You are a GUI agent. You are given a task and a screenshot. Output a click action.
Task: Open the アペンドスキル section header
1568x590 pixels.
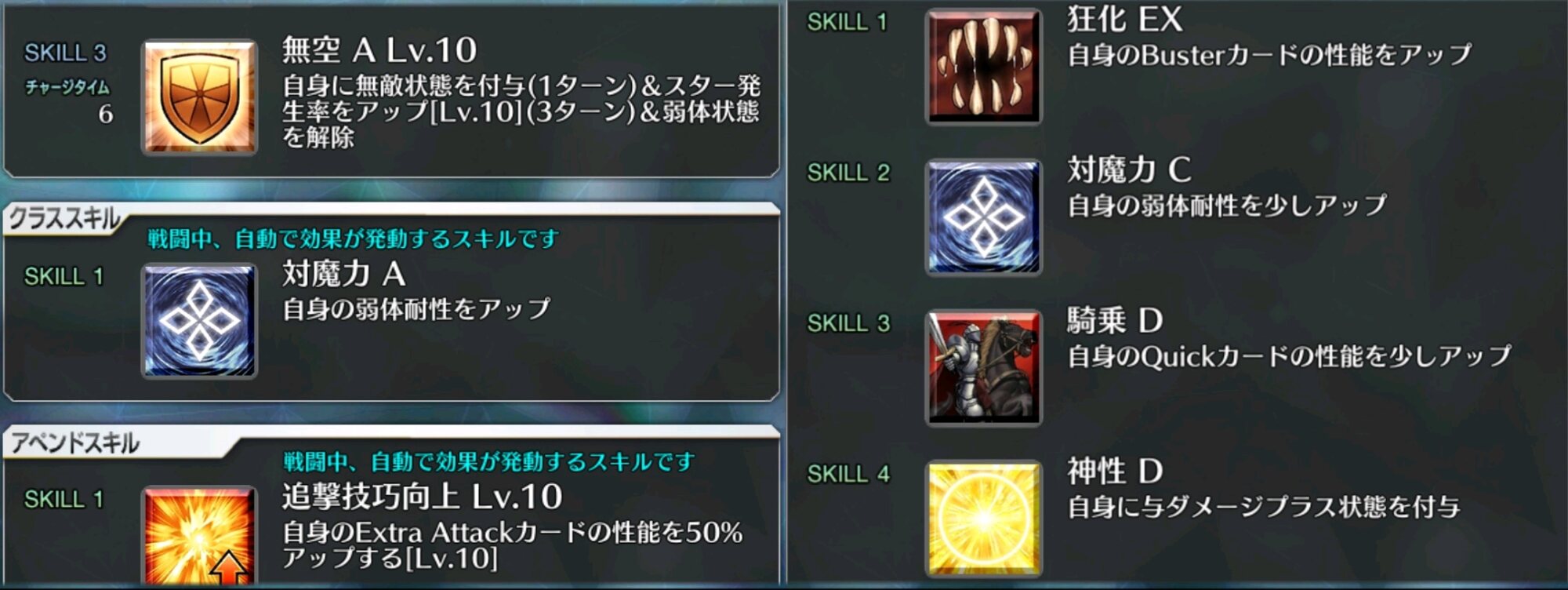[75, 442]
